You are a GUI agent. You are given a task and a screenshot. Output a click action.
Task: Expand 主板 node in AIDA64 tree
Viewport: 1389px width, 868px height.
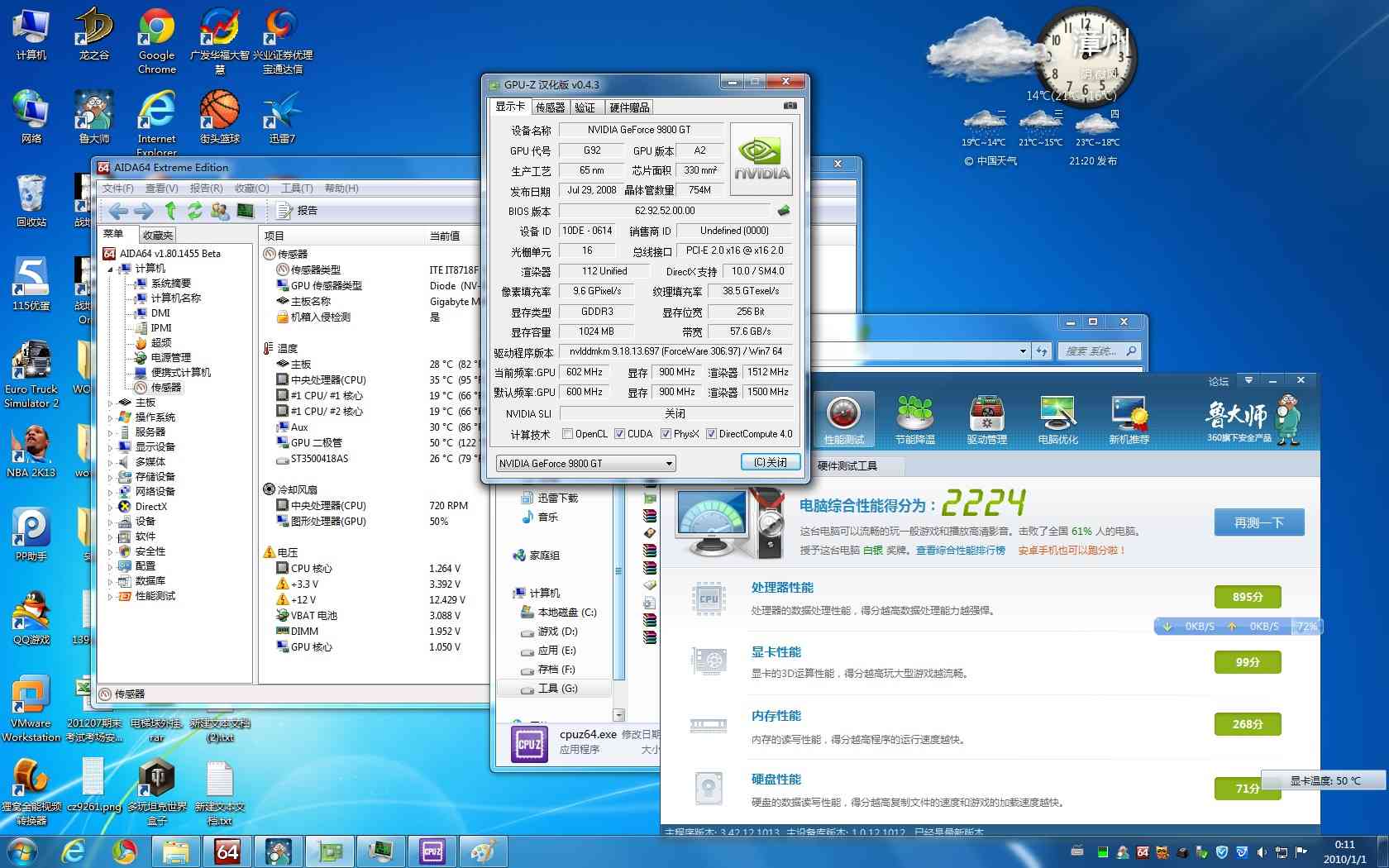tap(111, 403)
